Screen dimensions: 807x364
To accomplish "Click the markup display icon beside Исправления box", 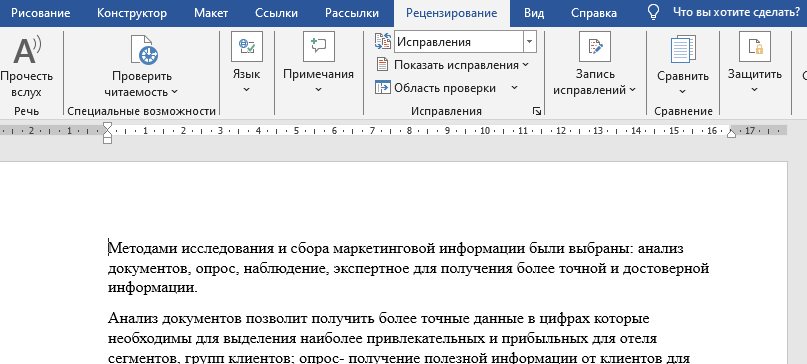I will (383, 42).
